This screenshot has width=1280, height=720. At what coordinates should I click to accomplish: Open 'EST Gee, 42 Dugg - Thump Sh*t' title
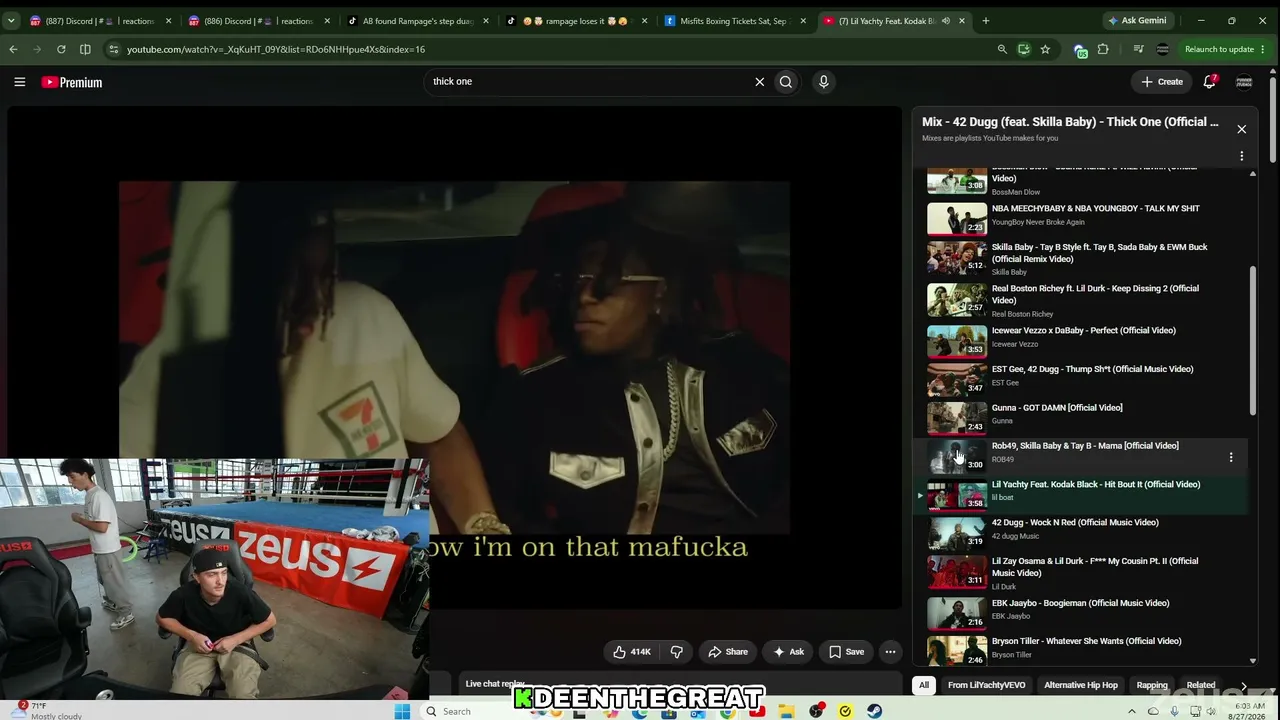(x=1092, y=369)
